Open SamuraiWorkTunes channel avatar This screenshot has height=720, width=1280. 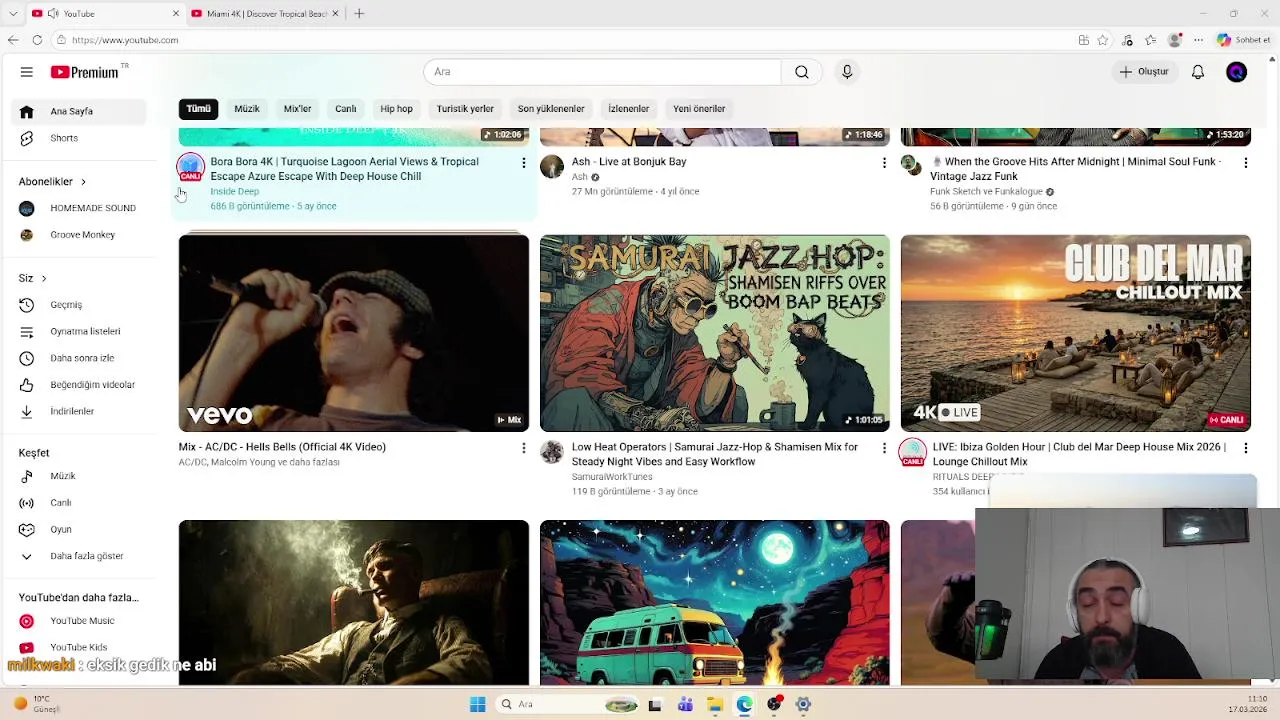552,452
